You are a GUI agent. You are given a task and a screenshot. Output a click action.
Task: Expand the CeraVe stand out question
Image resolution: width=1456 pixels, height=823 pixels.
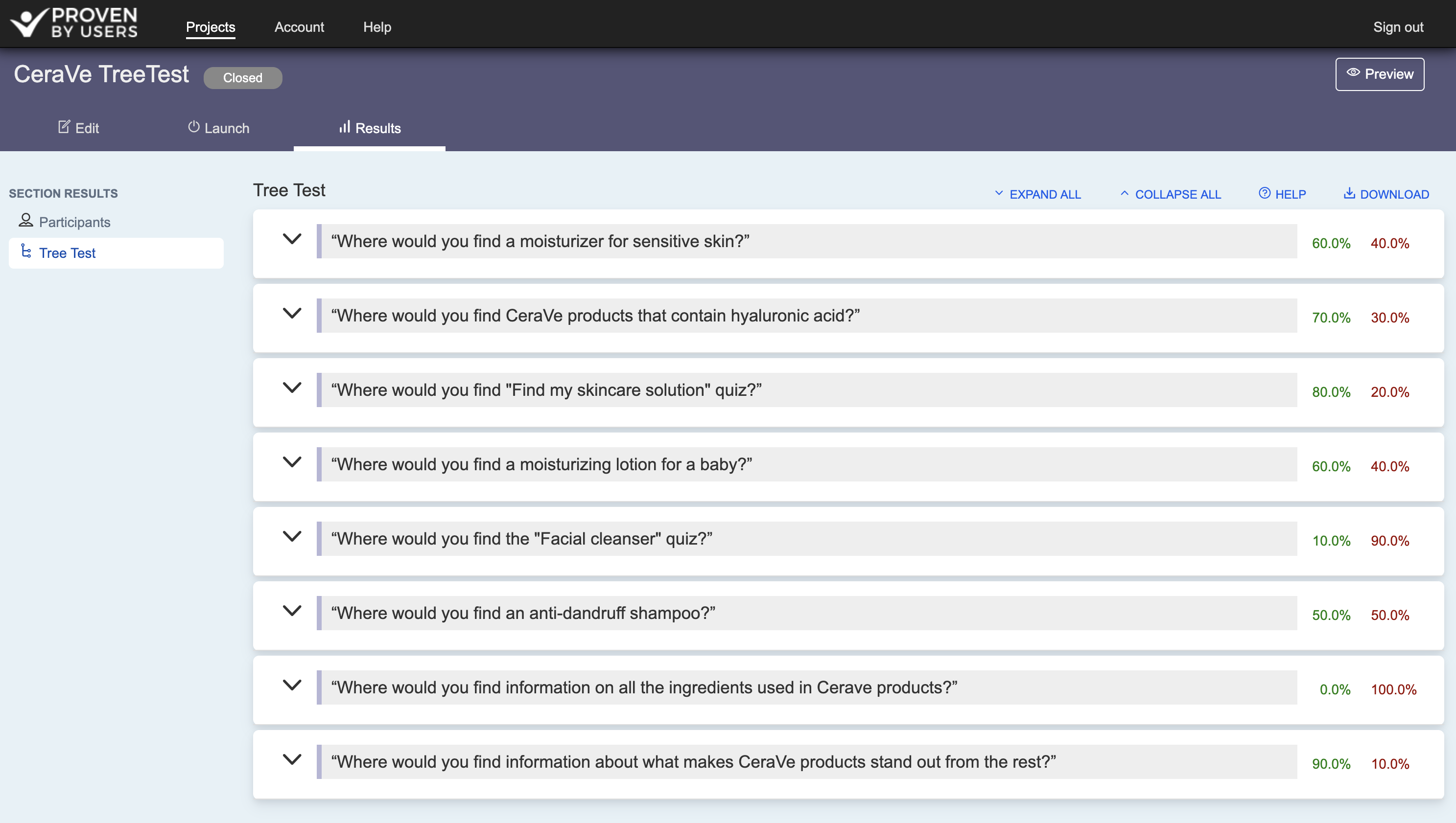pos(292,760)
